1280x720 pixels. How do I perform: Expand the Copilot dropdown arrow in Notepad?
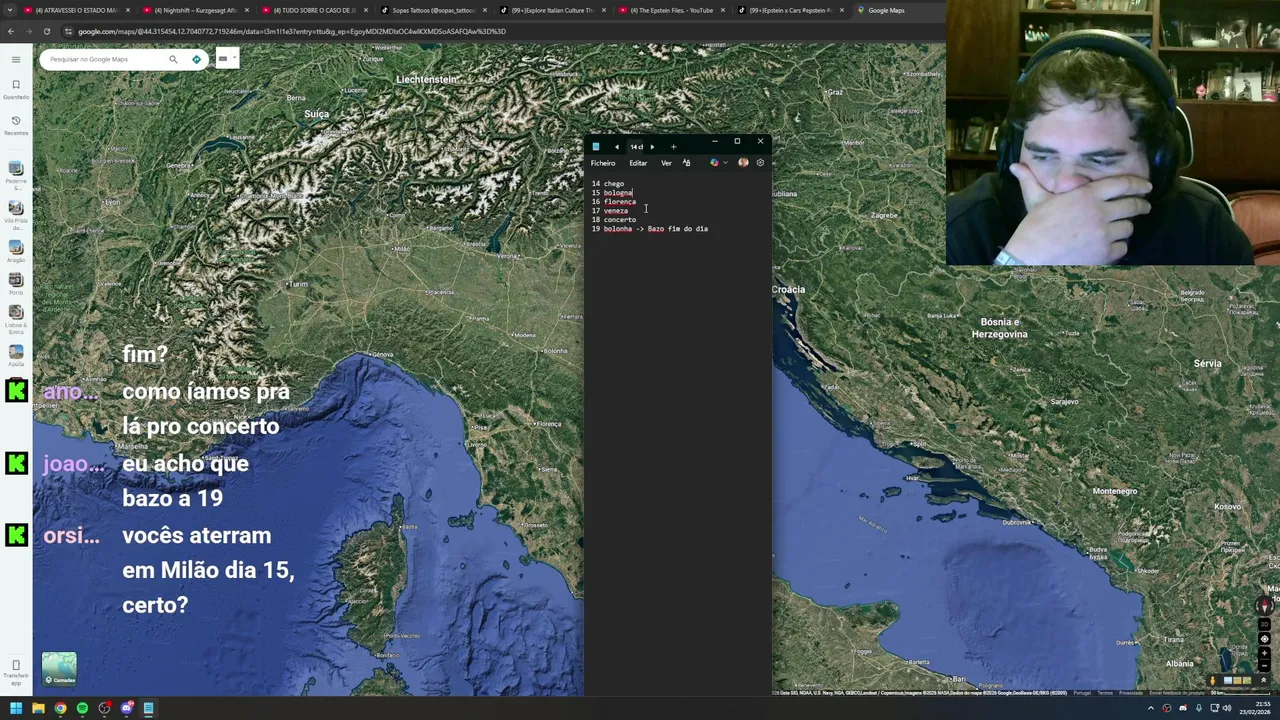coord(725,163)
